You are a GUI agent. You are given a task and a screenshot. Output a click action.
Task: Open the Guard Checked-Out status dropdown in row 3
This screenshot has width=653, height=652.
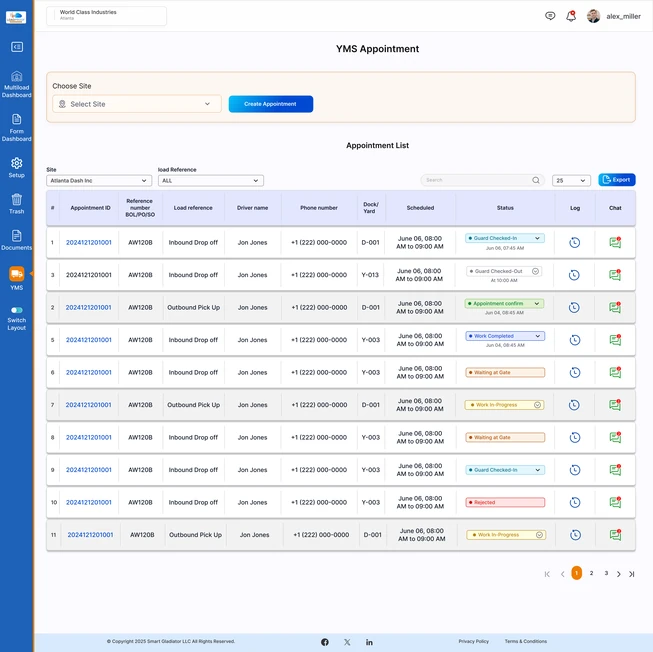tap(504, 271)
